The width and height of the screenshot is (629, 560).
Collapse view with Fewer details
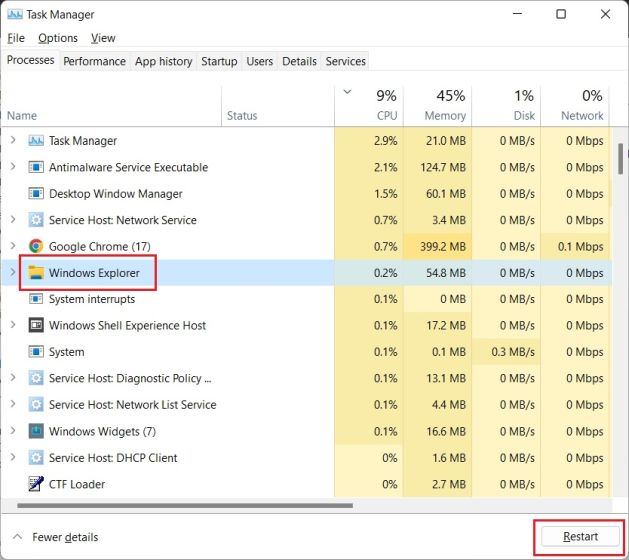point(59,537)
